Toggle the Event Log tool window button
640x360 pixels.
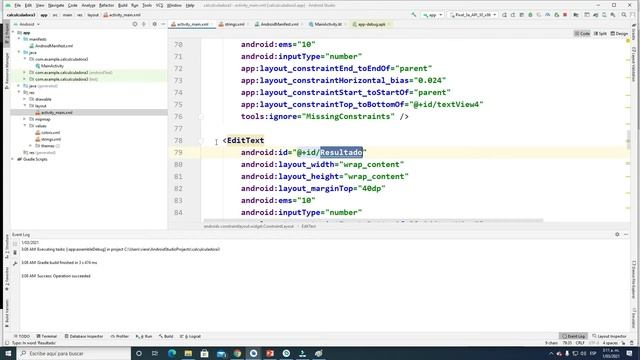[573, 336]
